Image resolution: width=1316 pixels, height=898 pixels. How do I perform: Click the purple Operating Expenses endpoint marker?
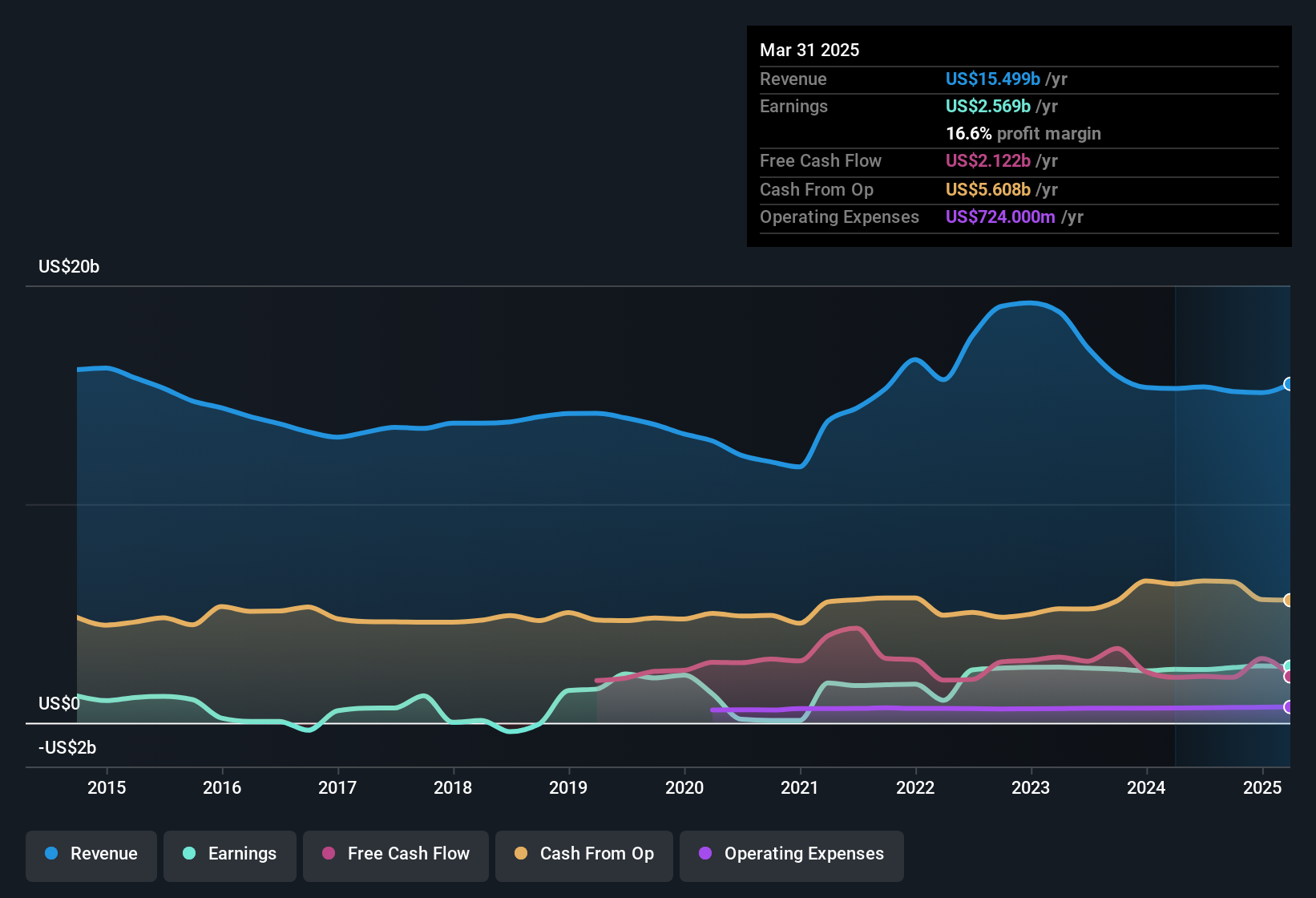(x=1288, y=706)
